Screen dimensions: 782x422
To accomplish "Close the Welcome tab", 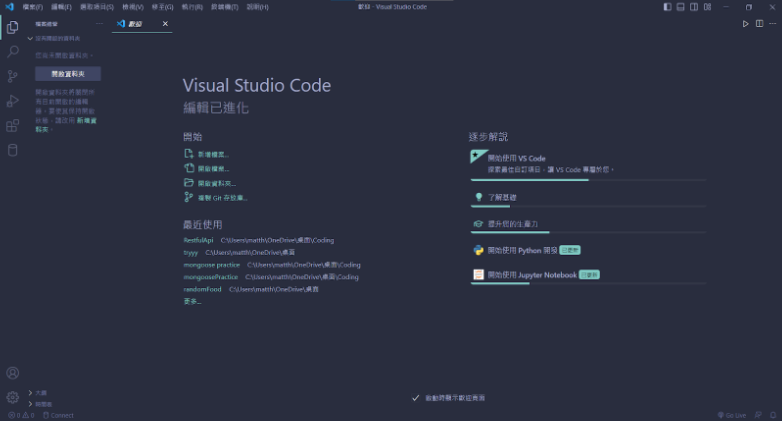I will coord(165,23).
